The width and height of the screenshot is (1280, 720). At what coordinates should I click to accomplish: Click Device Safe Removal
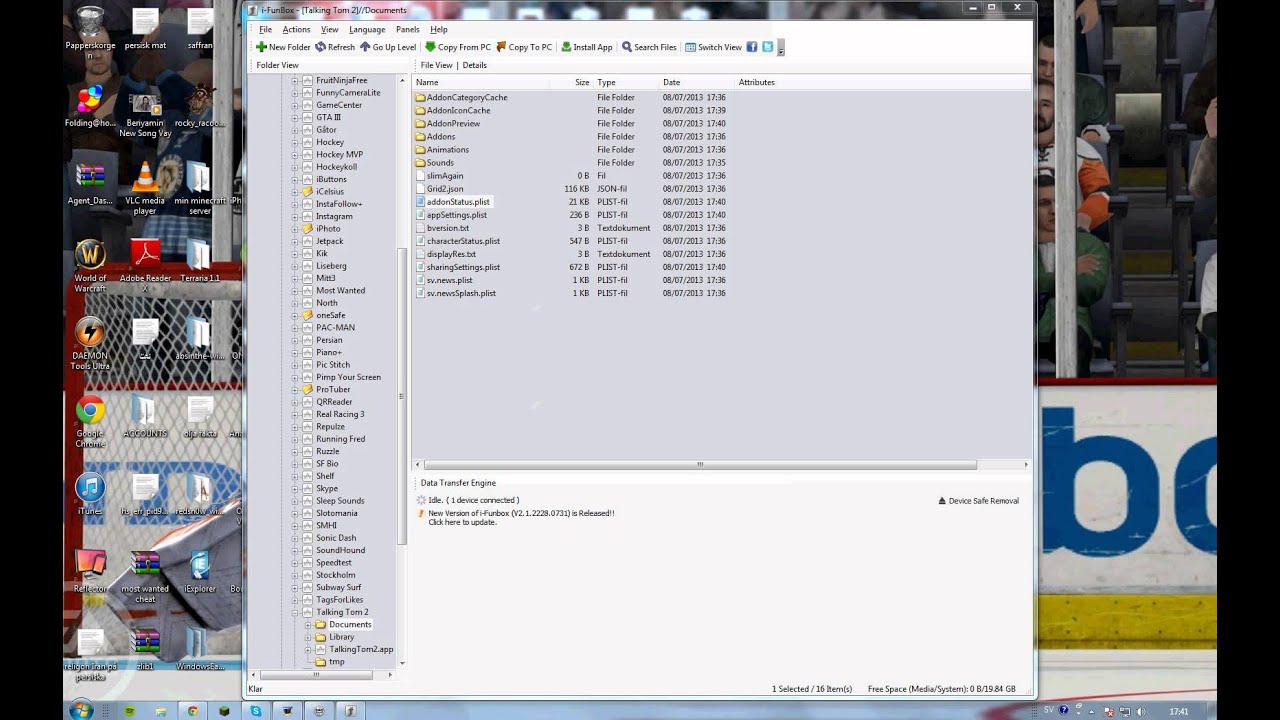click(978, 501)
